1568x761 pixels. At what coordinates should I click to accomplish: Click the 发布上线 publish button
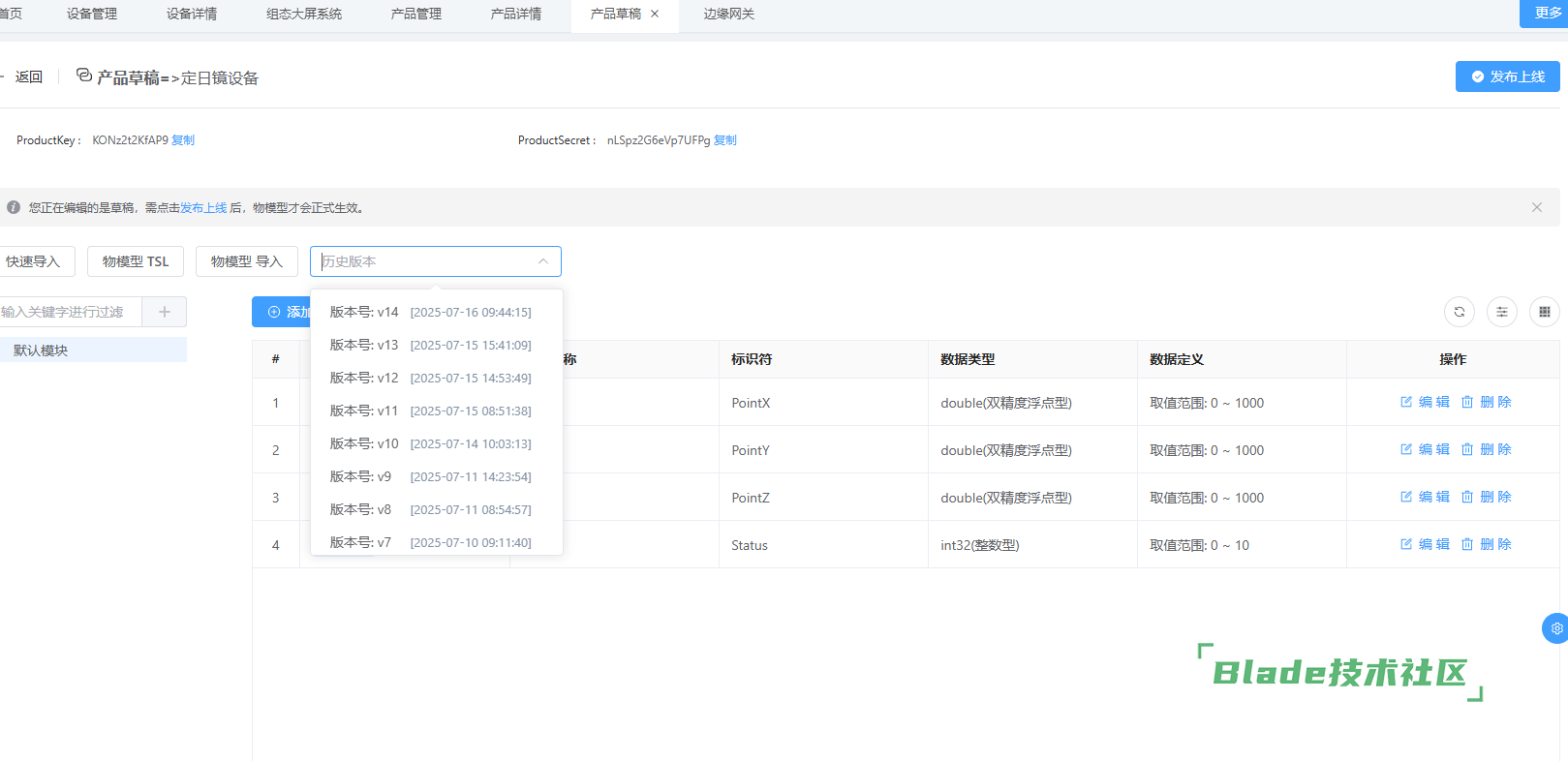1507,76
